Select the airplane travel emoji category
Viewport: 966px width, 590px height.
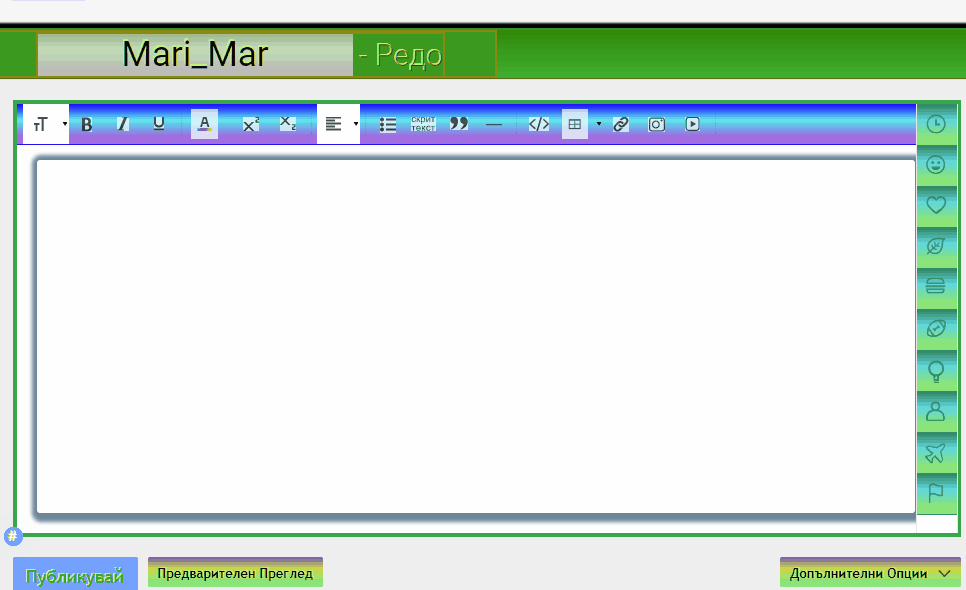(x=936, y=453)
